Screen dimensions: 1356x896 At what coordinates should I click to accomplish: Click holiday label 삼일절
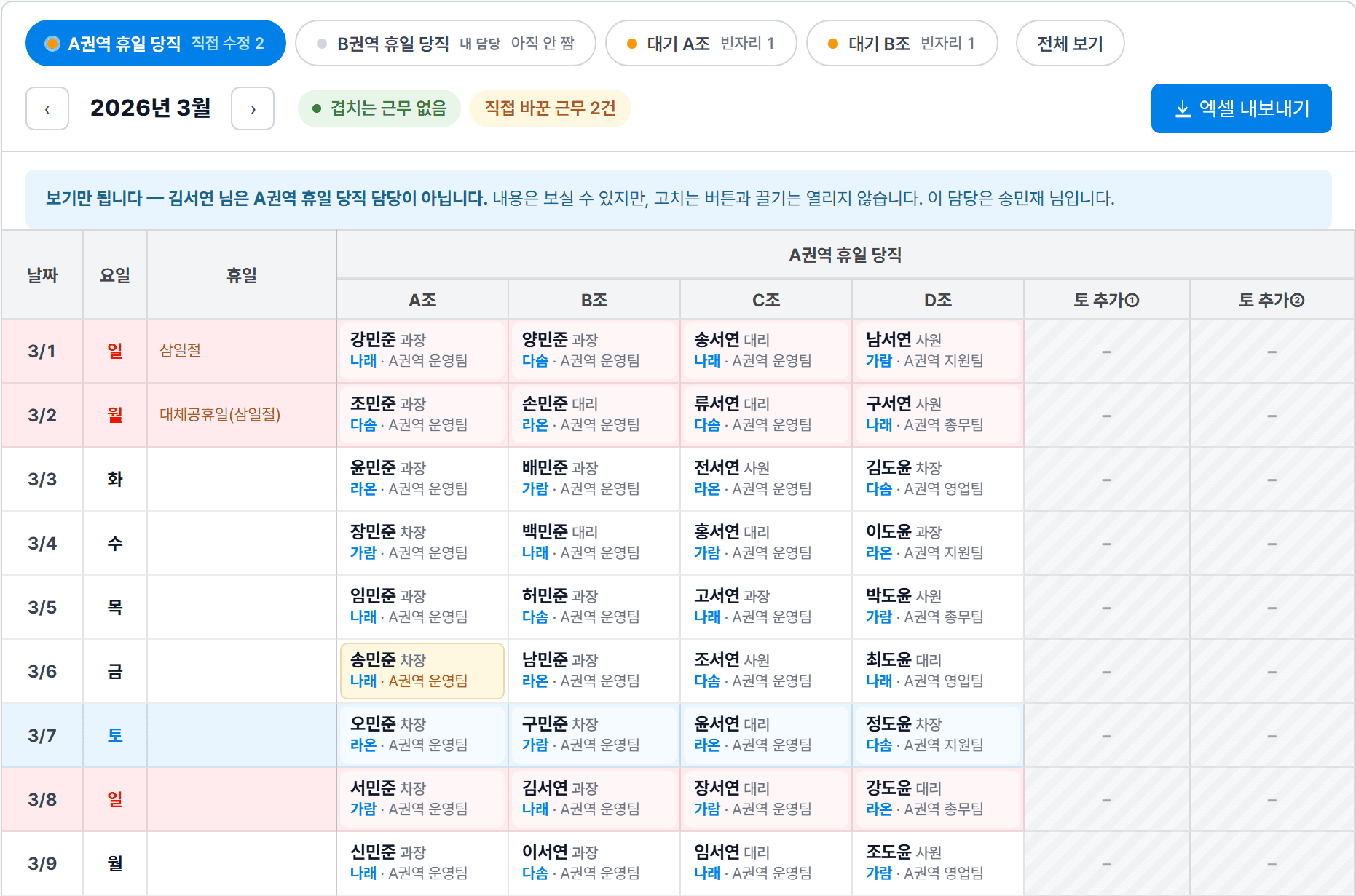pos(180,350)
